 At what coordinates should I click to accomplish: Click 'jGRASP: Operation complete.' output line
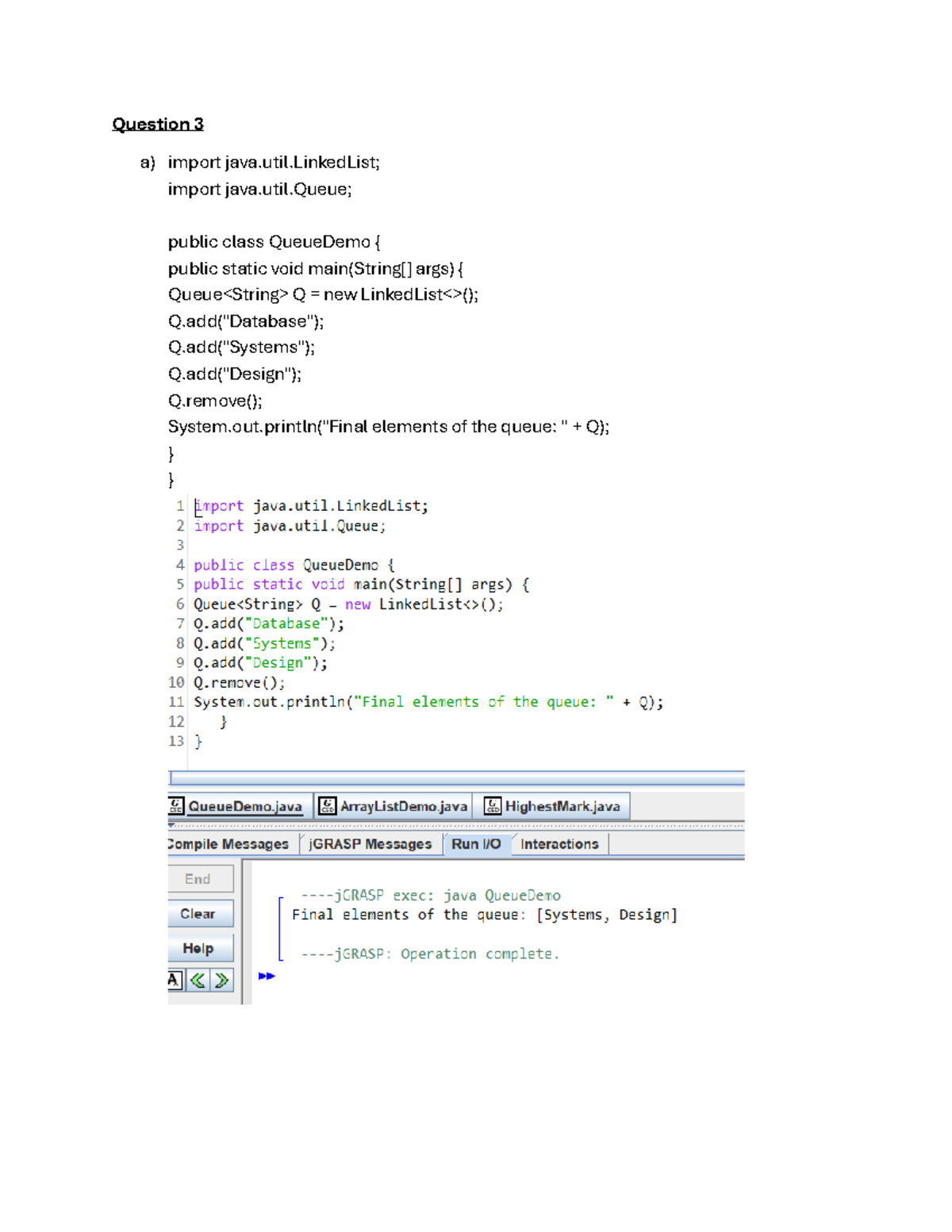[430, 954]
